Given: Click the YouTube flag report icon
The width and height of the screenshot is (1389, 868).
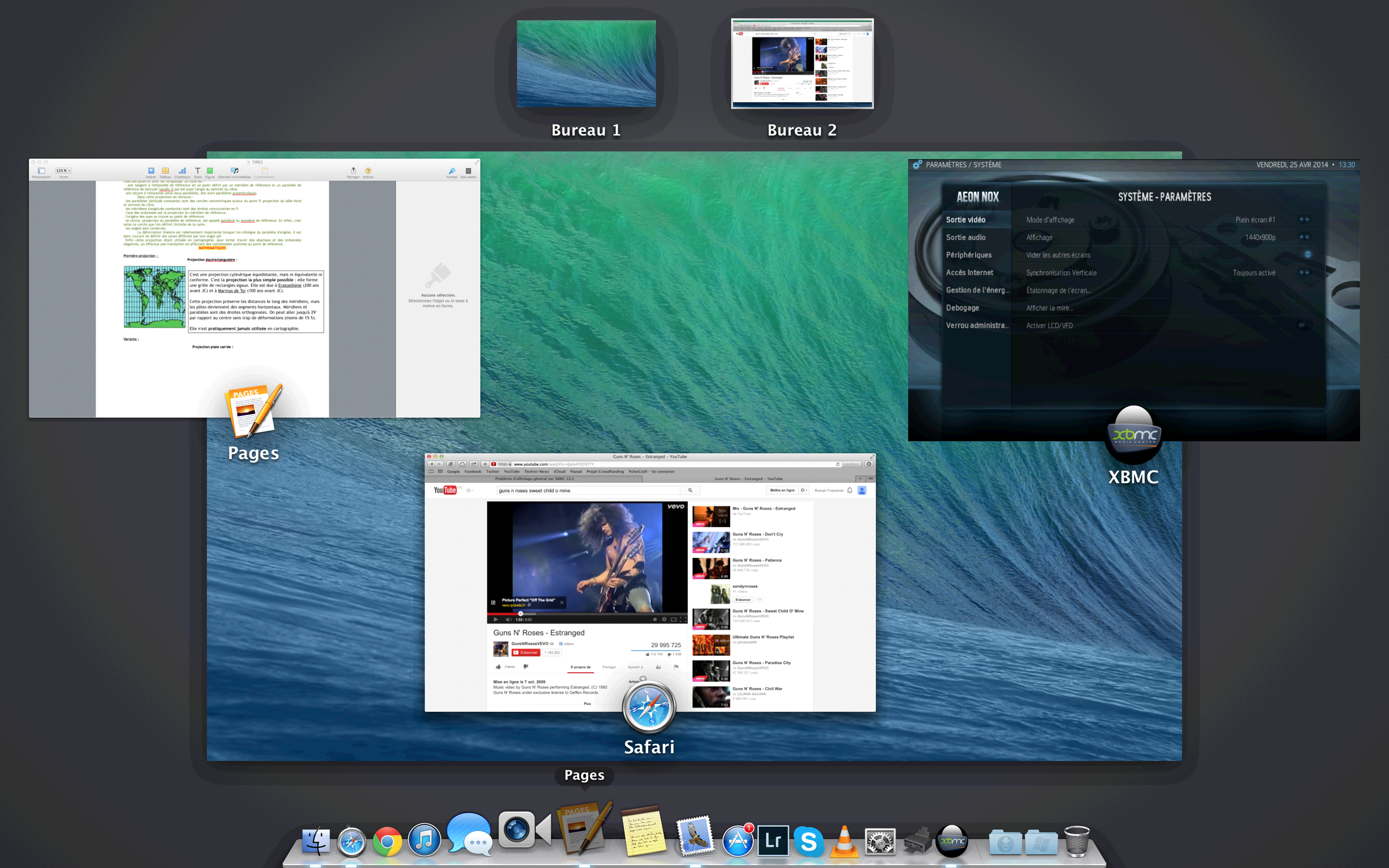Looking at the screenshot, I should pos(676,666).
